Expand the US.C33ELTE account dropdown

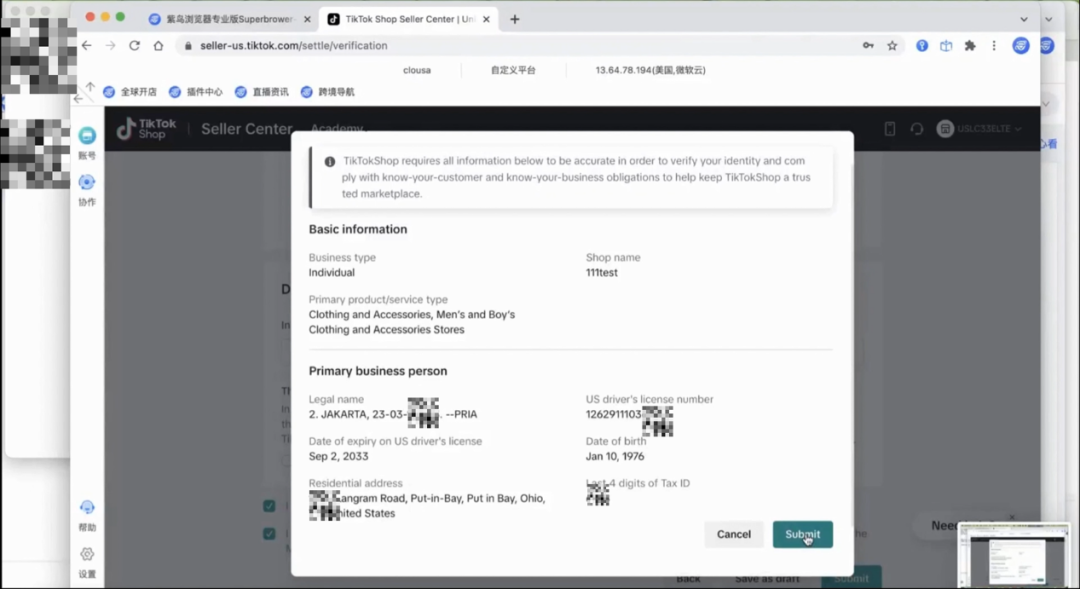[980, 129]
